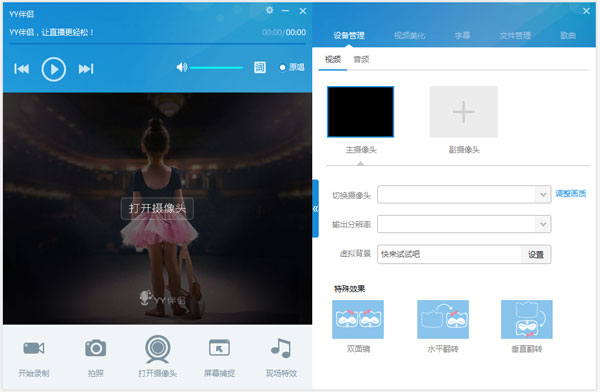This screenshot has width=600, height=392.
Task: Click the song progress bar
Action: pyautogui.click(x=157, y=44)
